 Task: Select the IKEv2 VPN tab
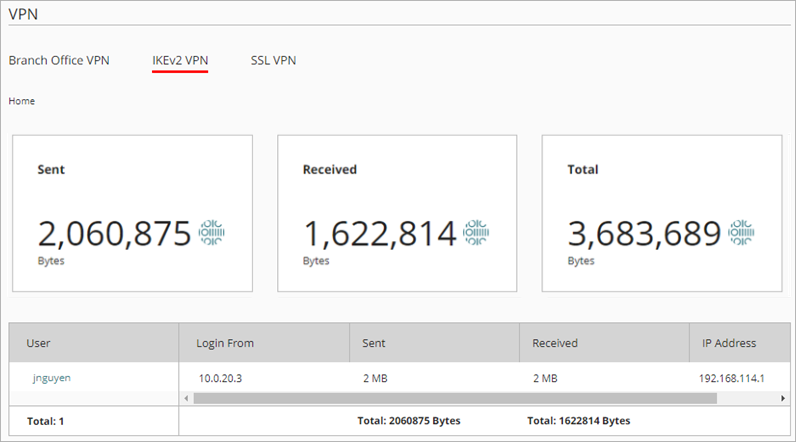click(x=180, y=60)
